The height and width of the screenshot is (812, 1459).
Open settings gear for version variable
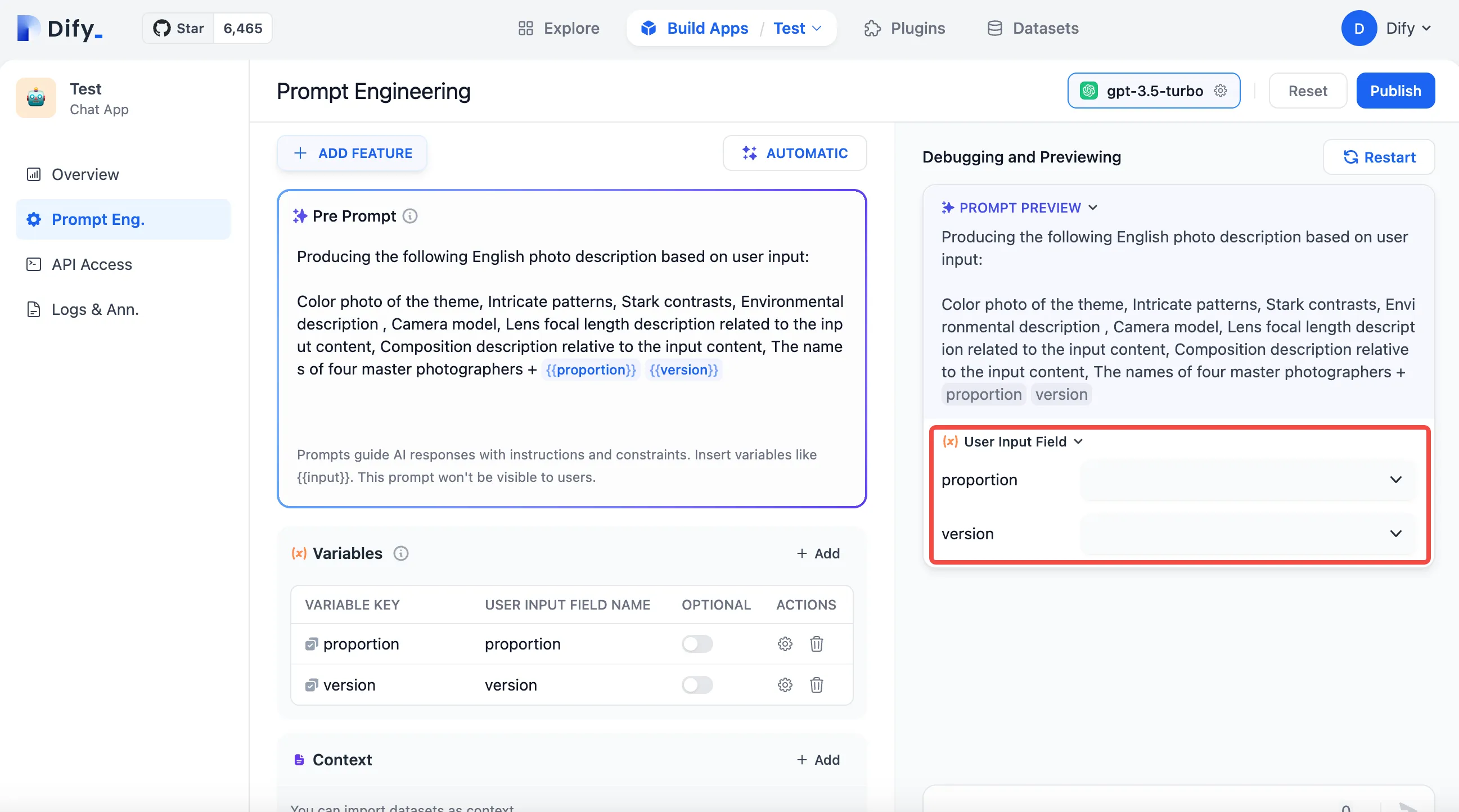[785, 685]
